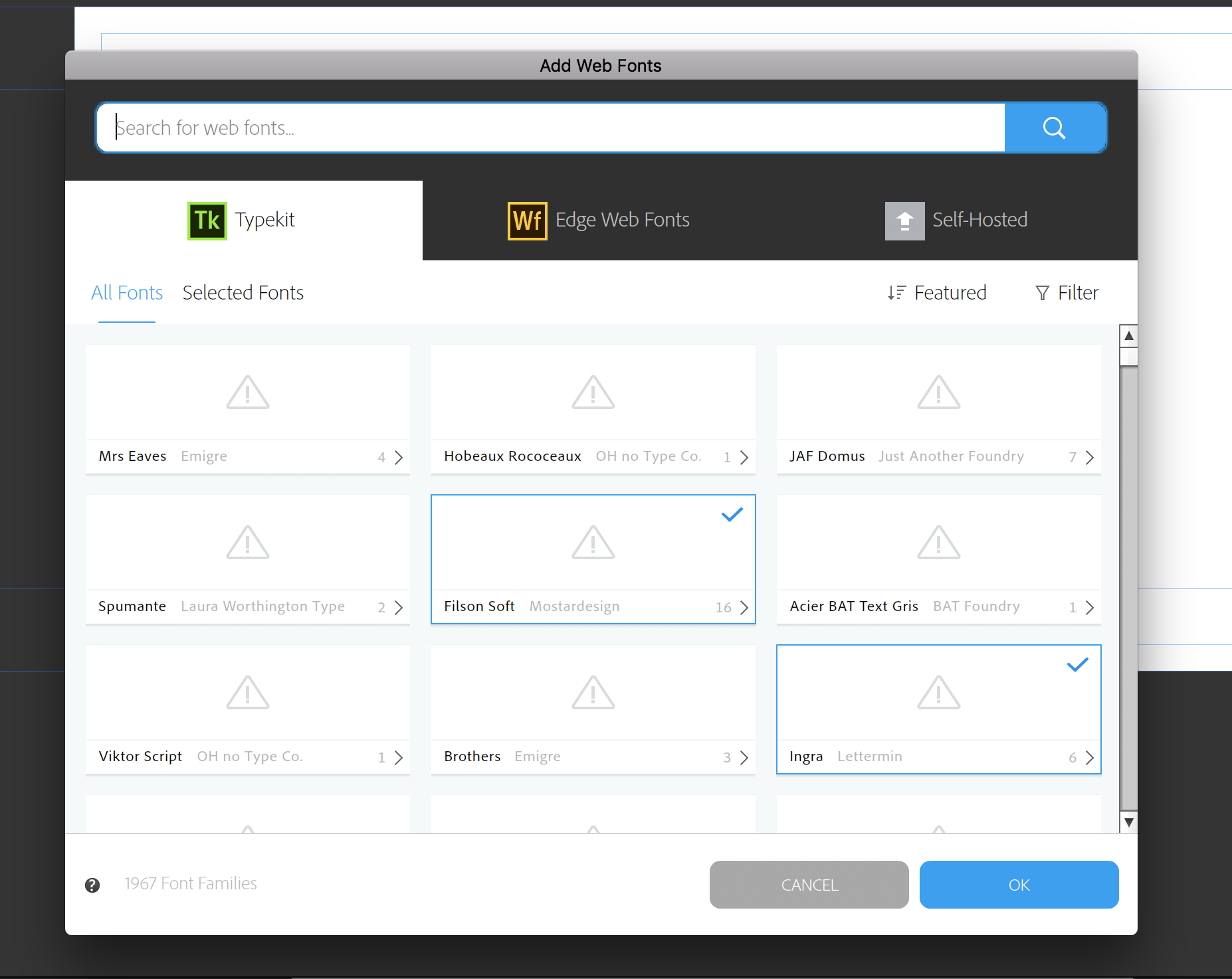Click the Self-Hosted upload arrow icon
Viewport: 1232px width, 979px height.
click(x=904, y=221)
